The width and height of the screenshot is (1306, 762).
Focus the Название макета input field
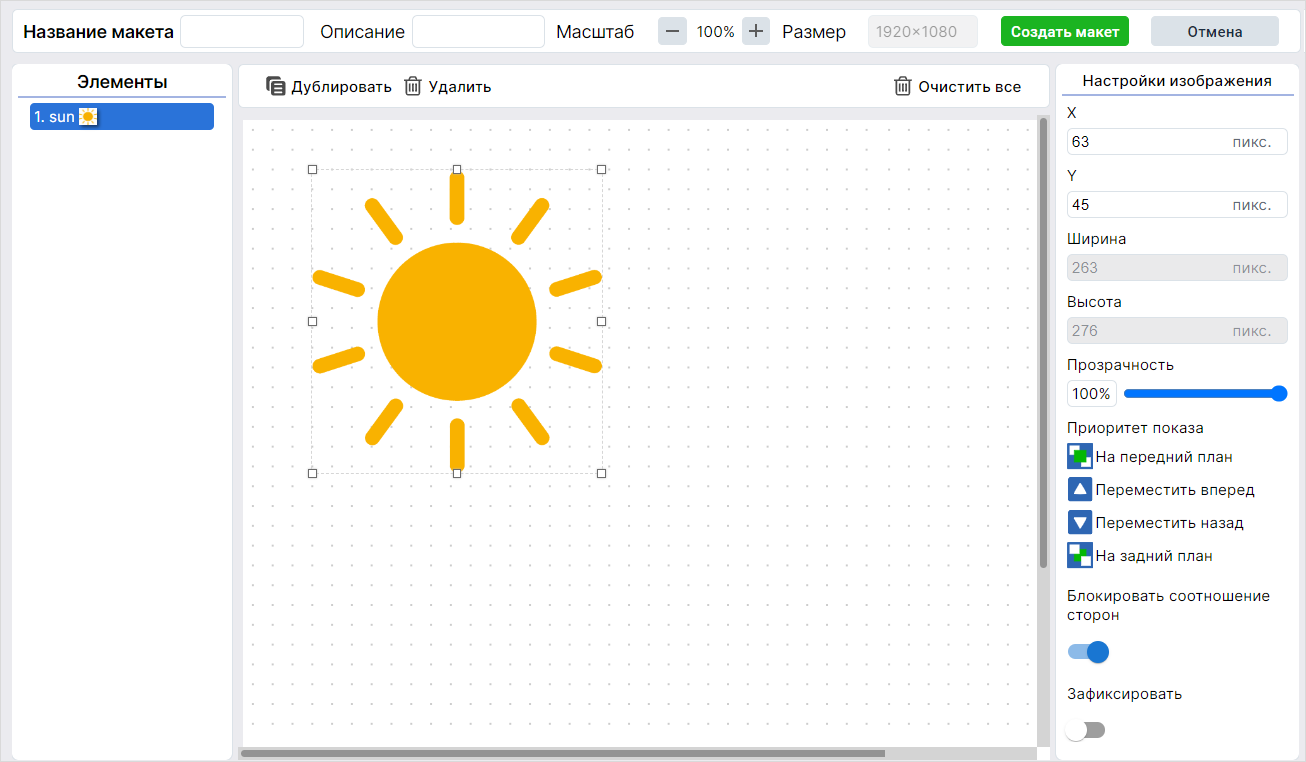242,32
